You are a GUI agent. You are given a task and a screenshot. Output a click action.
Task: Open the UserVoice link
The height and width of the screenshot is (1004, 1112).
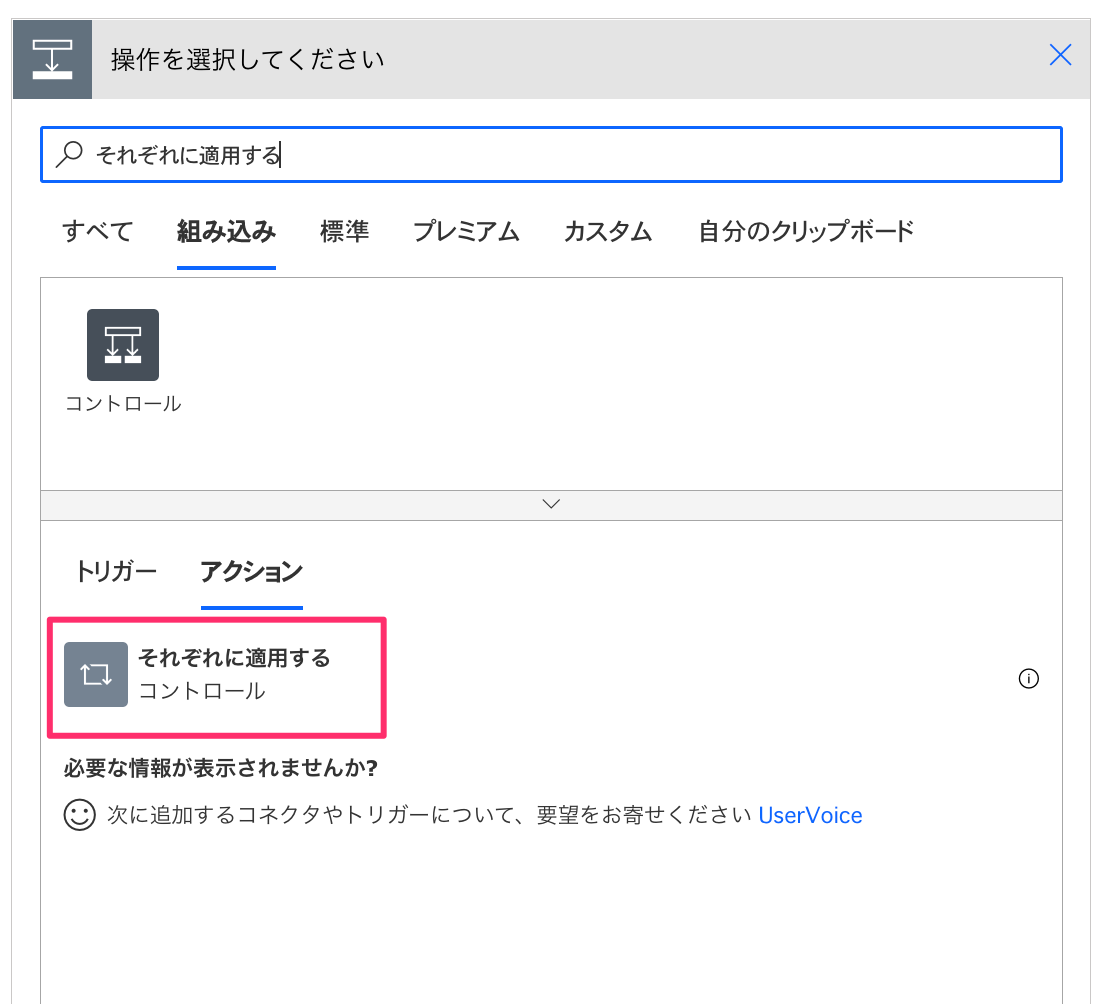[810, 815]
